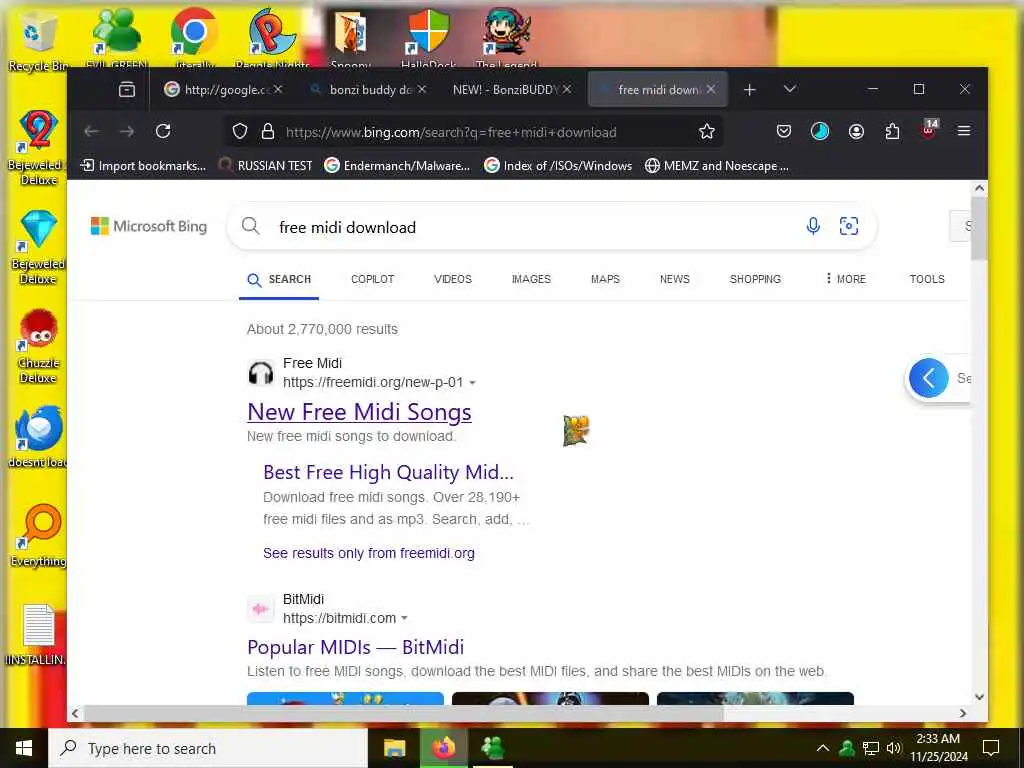The height and width of the screenshot is (768, 1024).
Task: Launch Bejeweled 2 Deluxe desktop icon
Action: click(38, 147)
